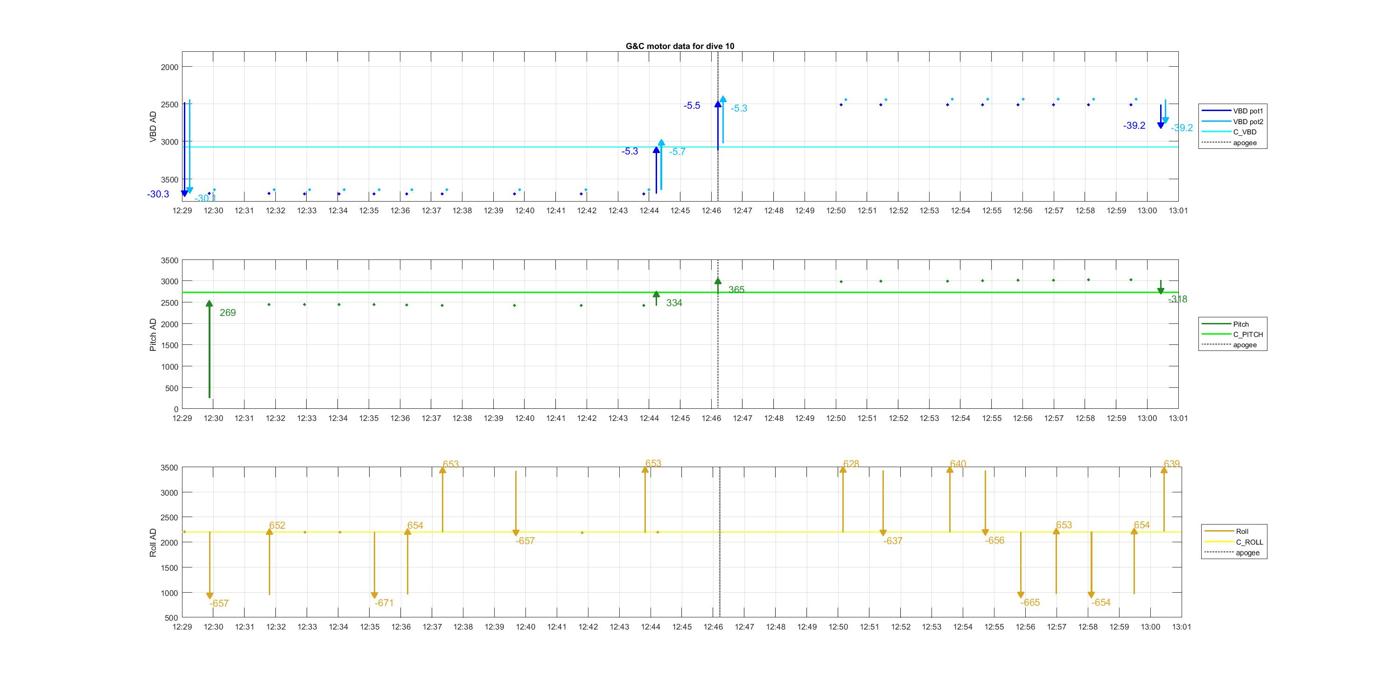This screenshot has width=1400, height=693.
Task: Click the '639' roll annotation
Action: click(x=1172, y=464)
